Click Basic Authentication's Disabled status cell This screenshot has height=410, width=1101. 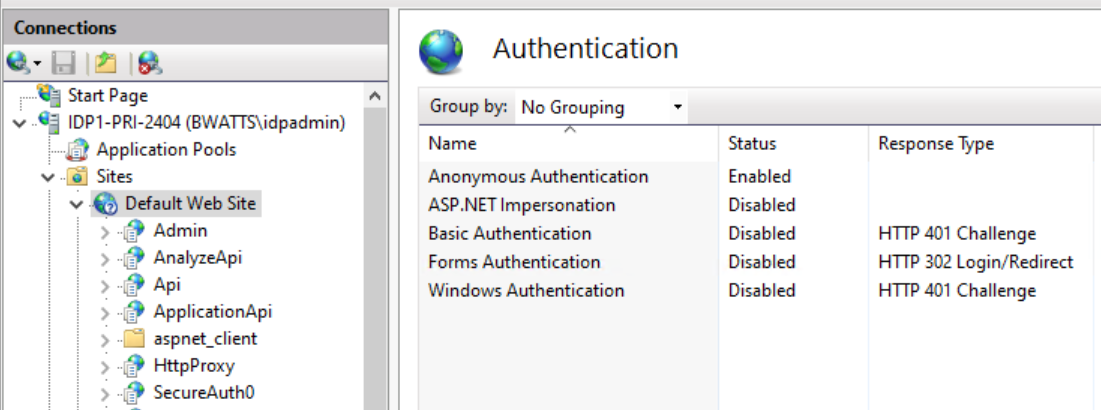[762, 233]
